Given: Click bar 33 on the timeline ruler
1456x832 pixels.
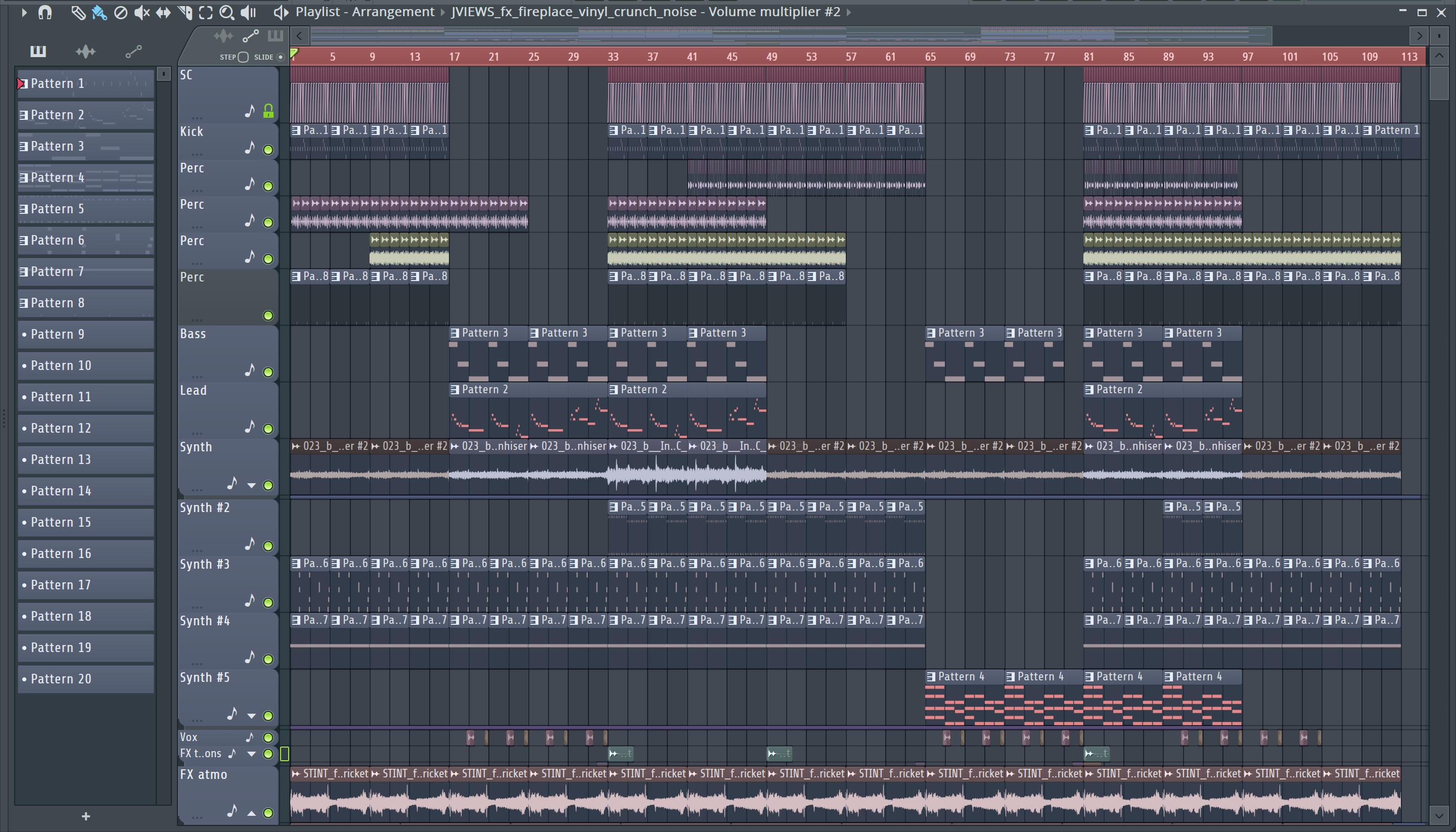Looking at the screenshot, I should pyautogui.click(x=613, y=57).
